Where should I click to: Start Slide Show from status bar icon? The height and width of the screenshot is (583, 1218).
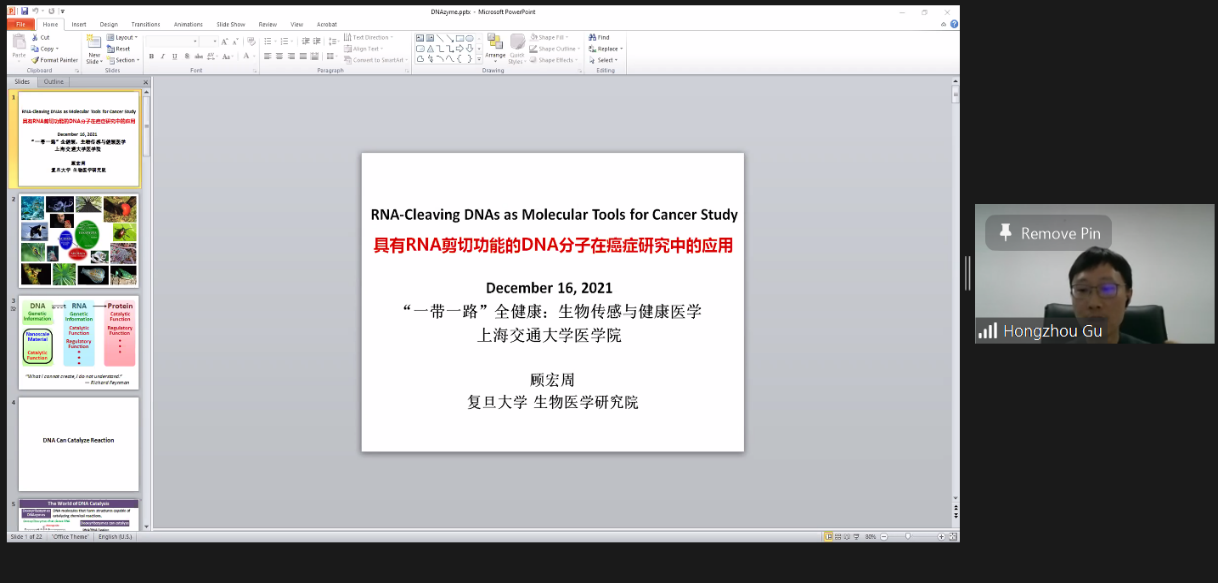(x=856, y=537)
